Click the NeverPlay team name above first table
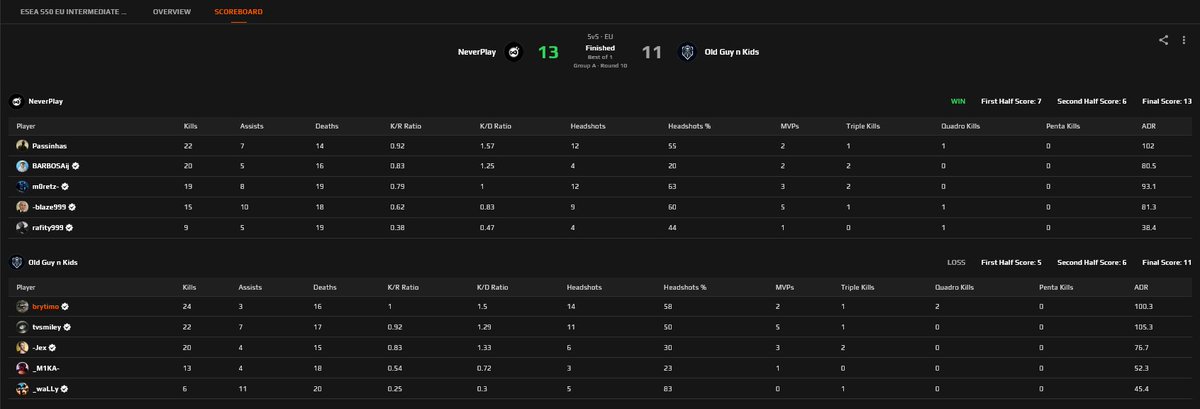 45,102
